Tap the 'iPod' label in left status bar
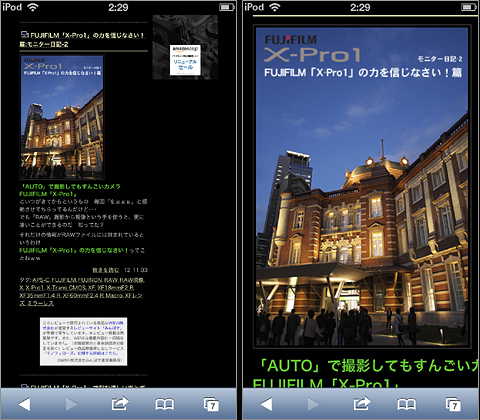480x420 pixels. point(12,7)
